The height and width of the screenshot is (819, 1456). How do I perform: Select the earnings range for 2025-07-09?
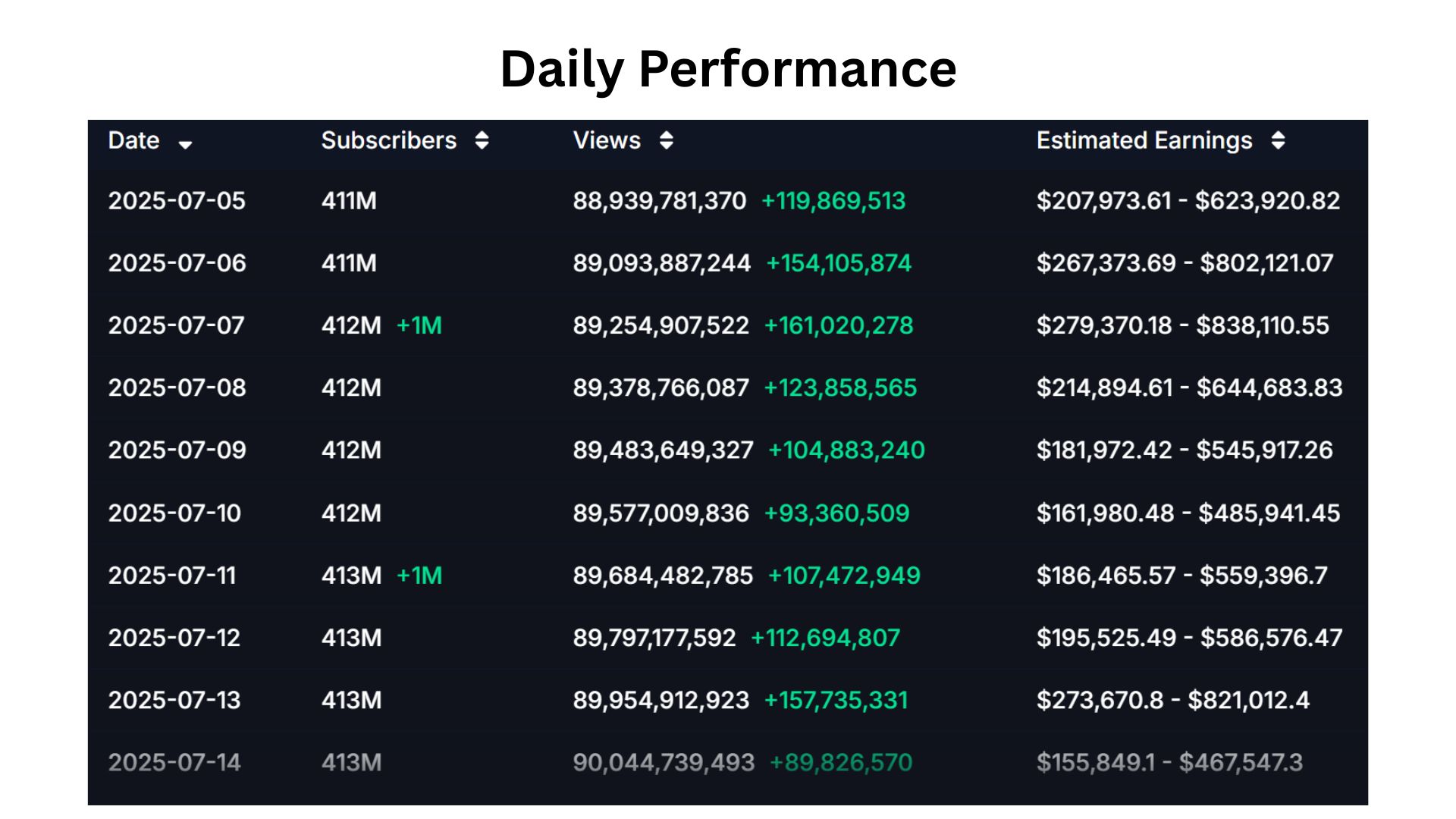point(1185,450)
